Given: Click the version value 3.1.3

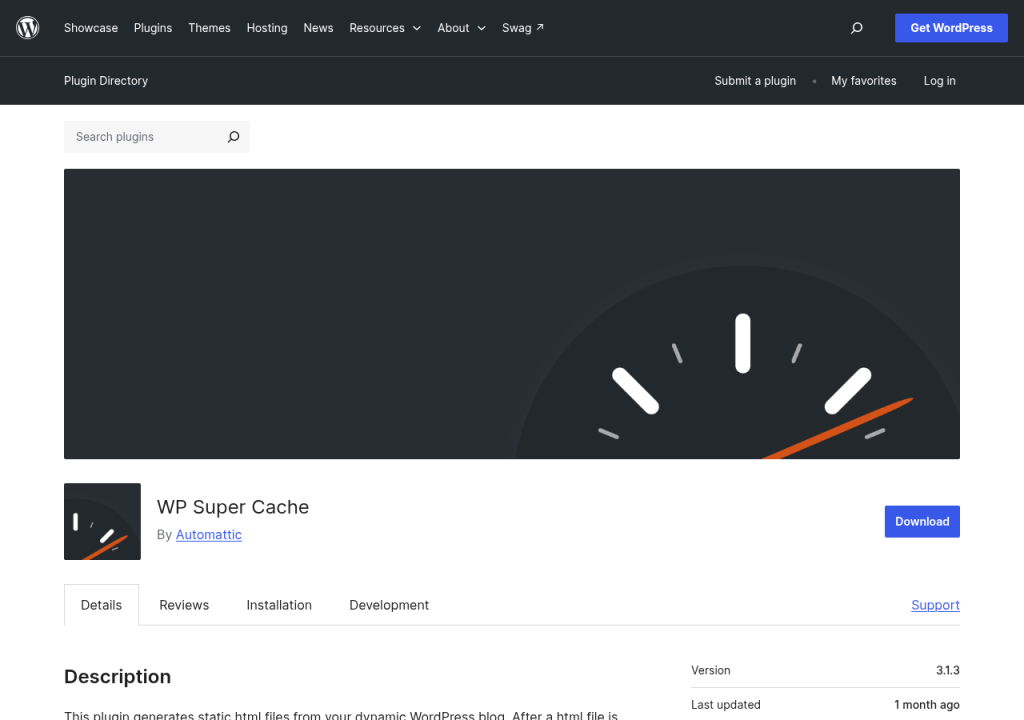Looking at the screenshot, I should (x=948, y=670).
